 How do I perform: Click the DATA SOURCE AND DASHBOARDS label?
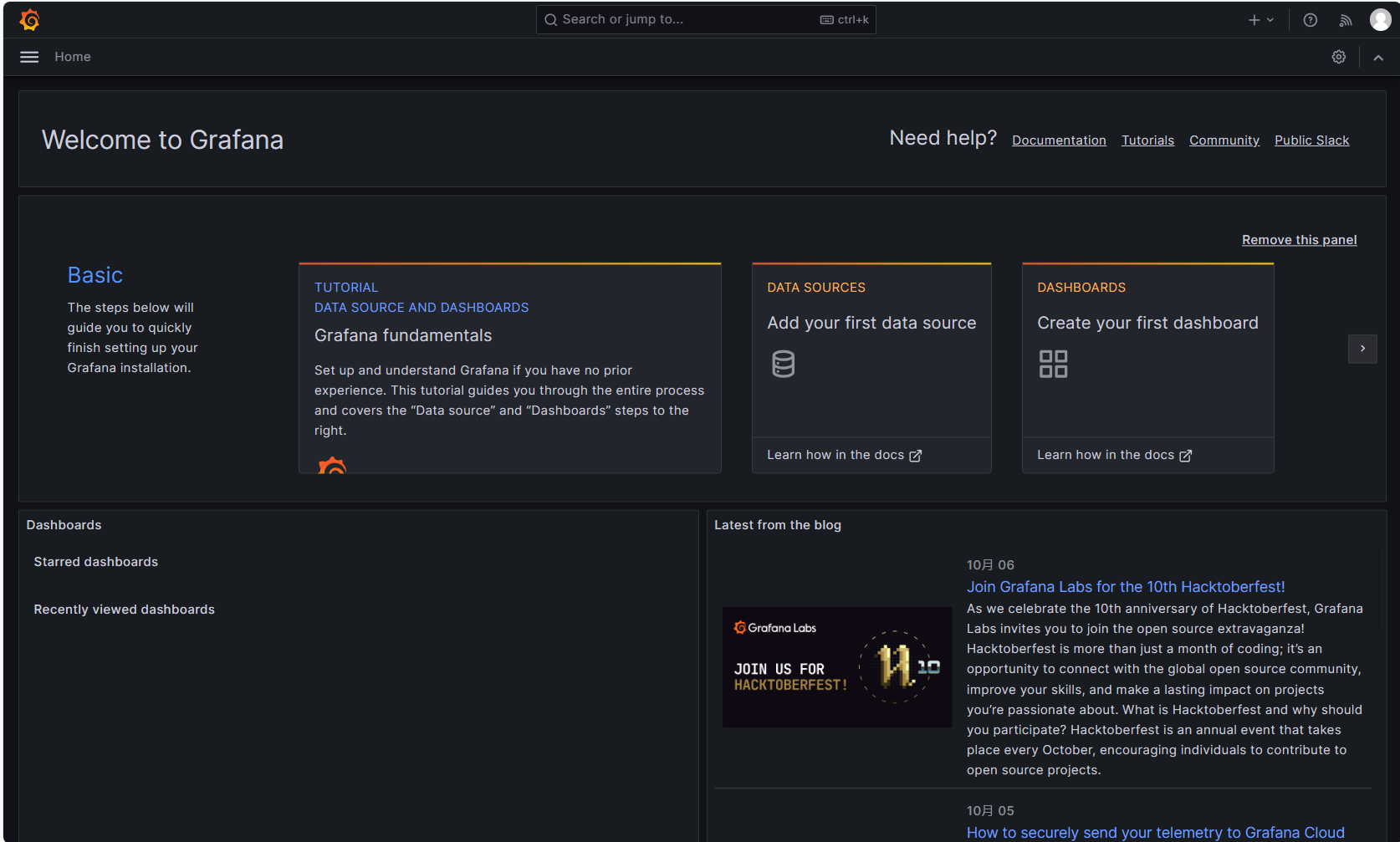[422, 308]
